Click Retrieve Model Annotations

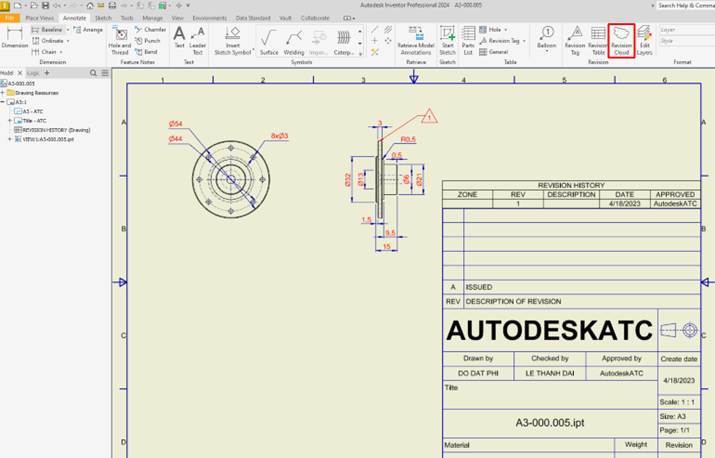pos(416,41)
